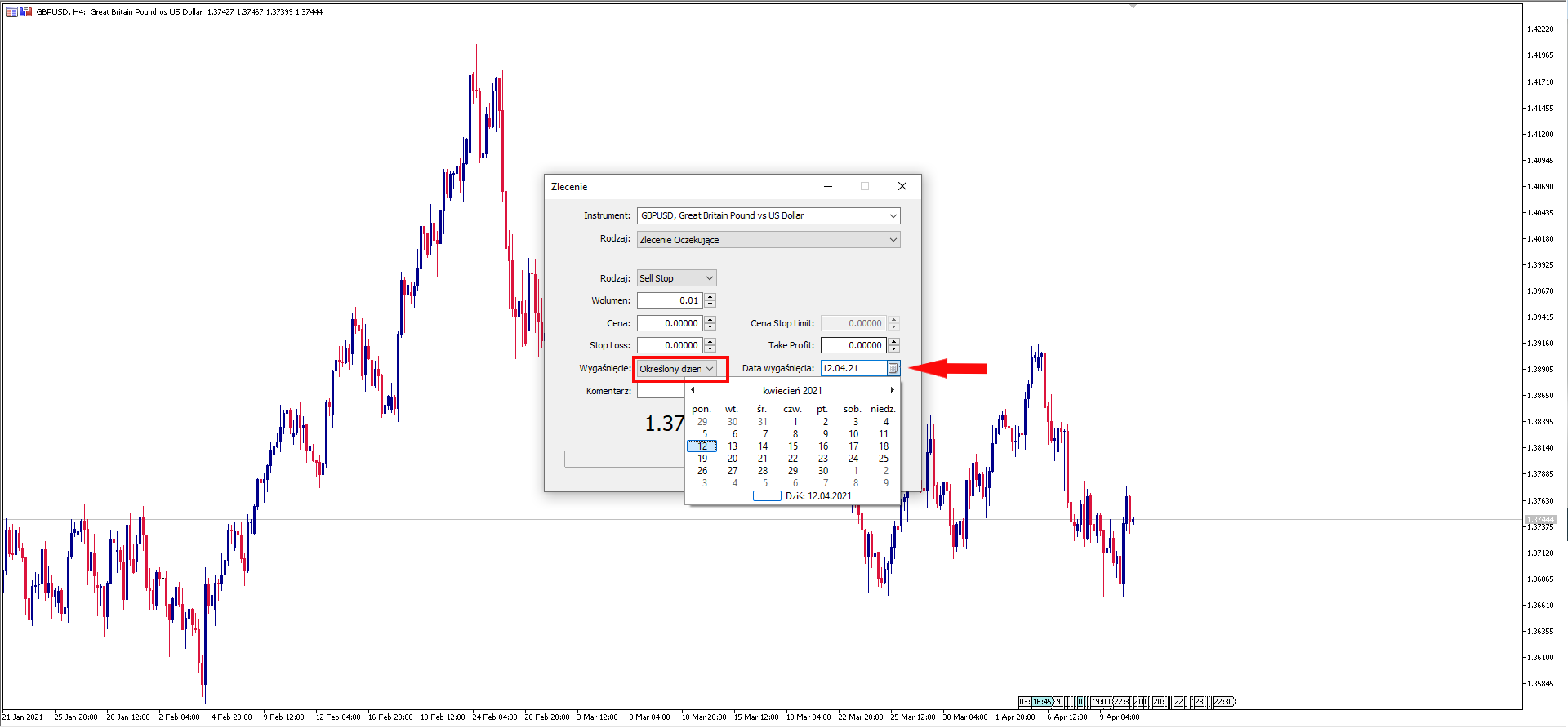
Task: Pick April 20 in the calendar
Action: (733, 459)
